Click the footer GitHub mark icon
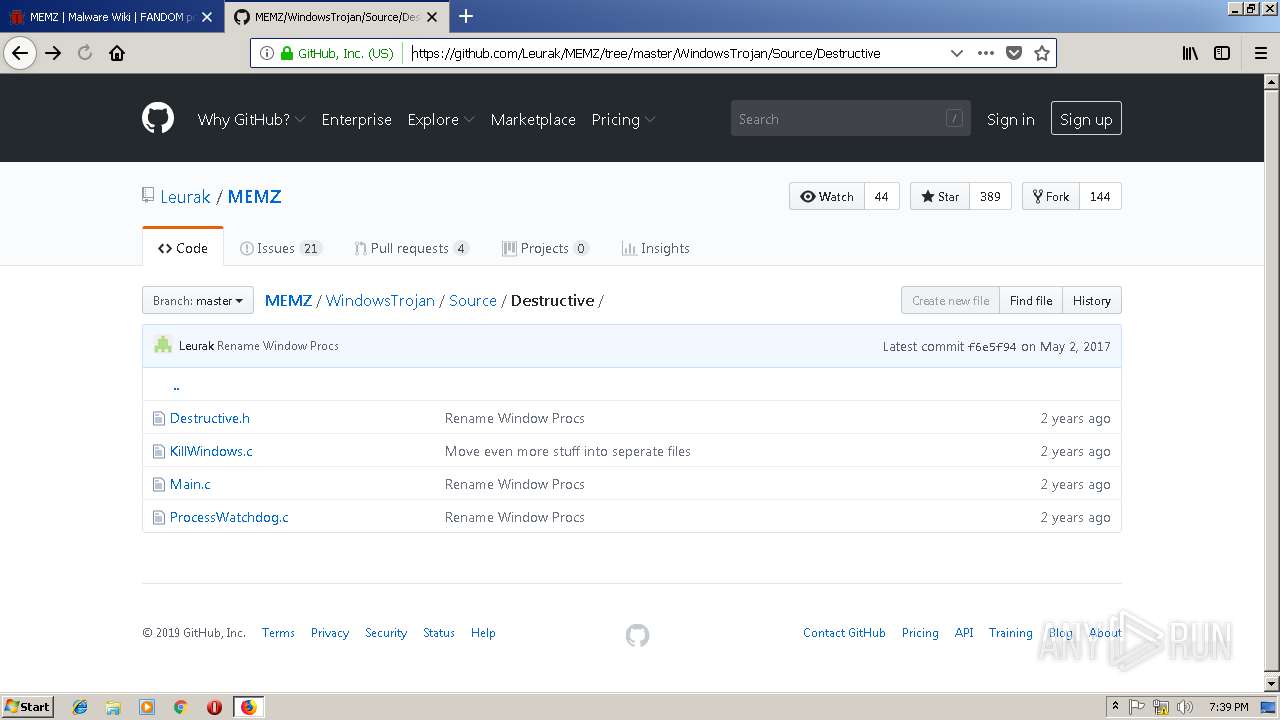The width and height of the screenshot is (1280, 720). pyautogui.click(x=637, y=634)
